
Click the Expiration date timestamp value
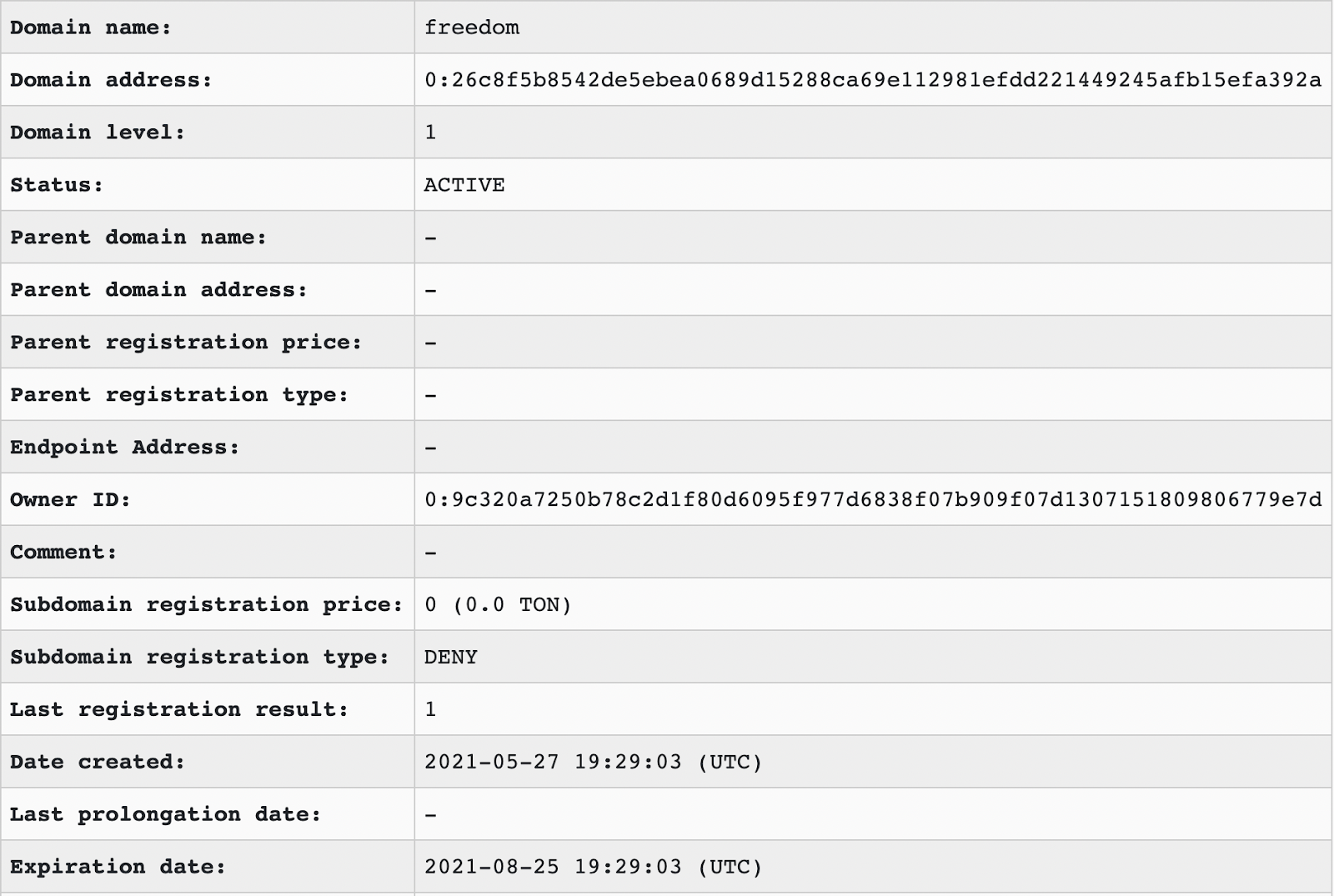click(594, 867)
